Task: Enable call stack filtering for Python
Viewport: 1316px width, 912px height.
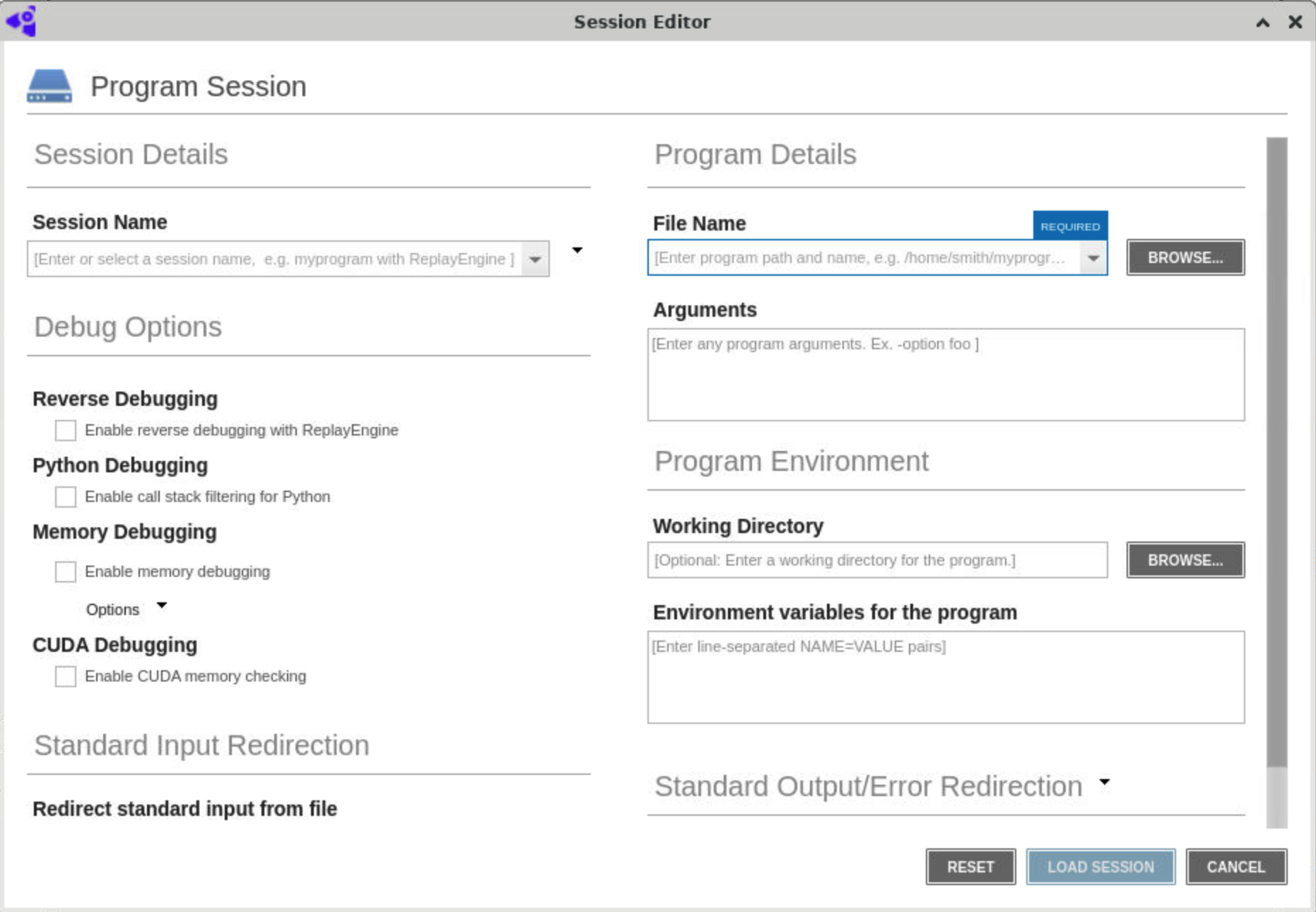Action: point(66,497)
